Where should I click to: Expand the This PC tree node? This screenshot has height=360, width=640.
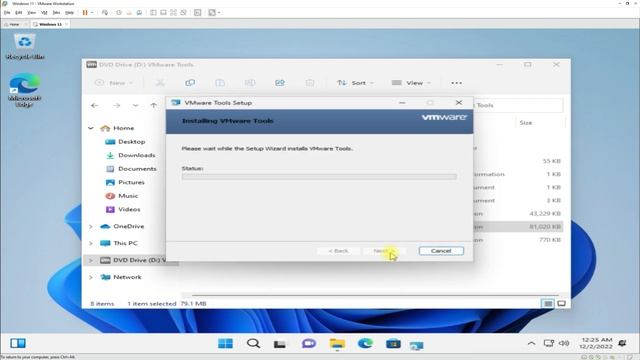(91, 243)
